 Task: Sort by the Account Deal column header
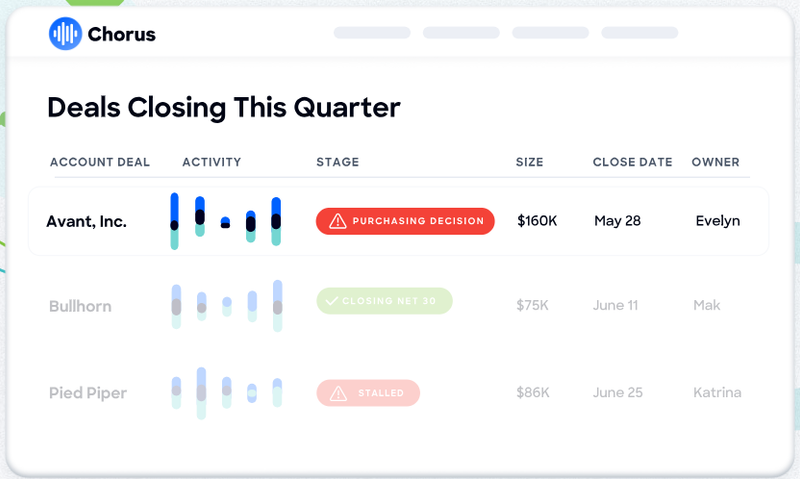tap(100, 162)
